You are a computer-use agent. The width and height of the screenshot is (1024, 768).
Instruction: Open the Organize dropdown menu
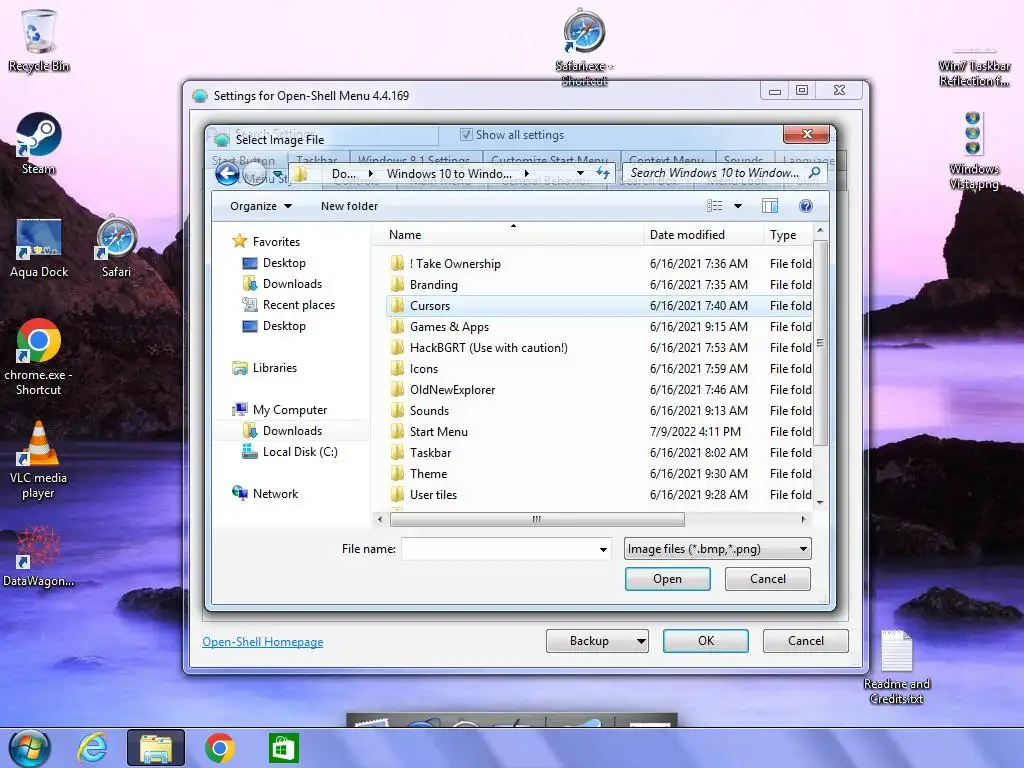[261, 206]
